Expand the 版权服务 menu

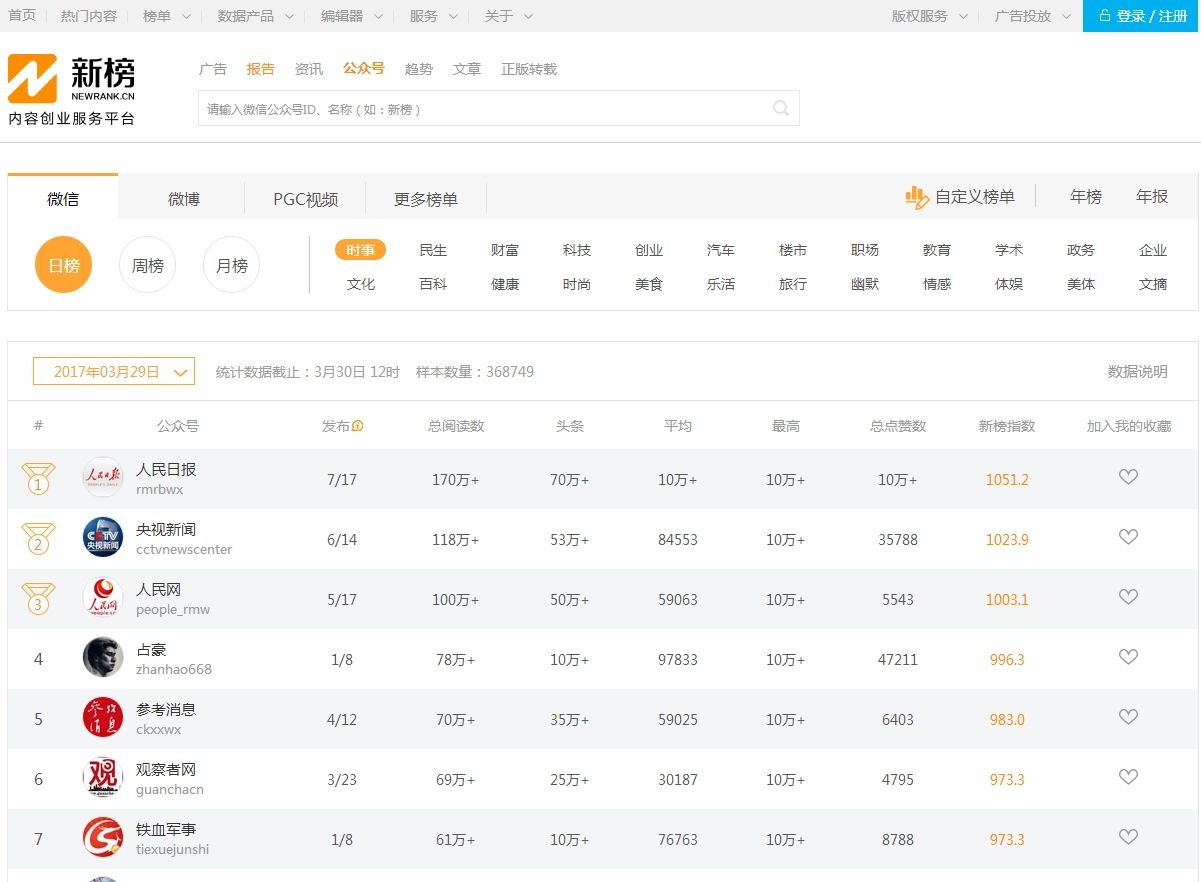pos(930,16)
